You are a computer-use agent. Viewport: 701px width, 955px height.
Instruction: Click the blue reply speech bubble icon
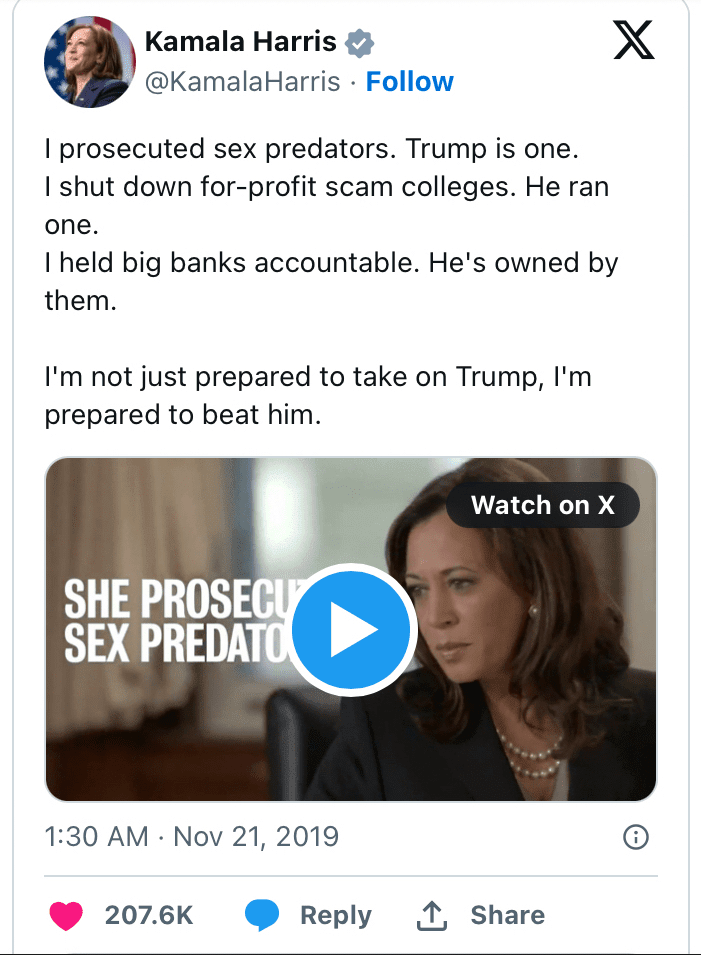pos(262,915)
